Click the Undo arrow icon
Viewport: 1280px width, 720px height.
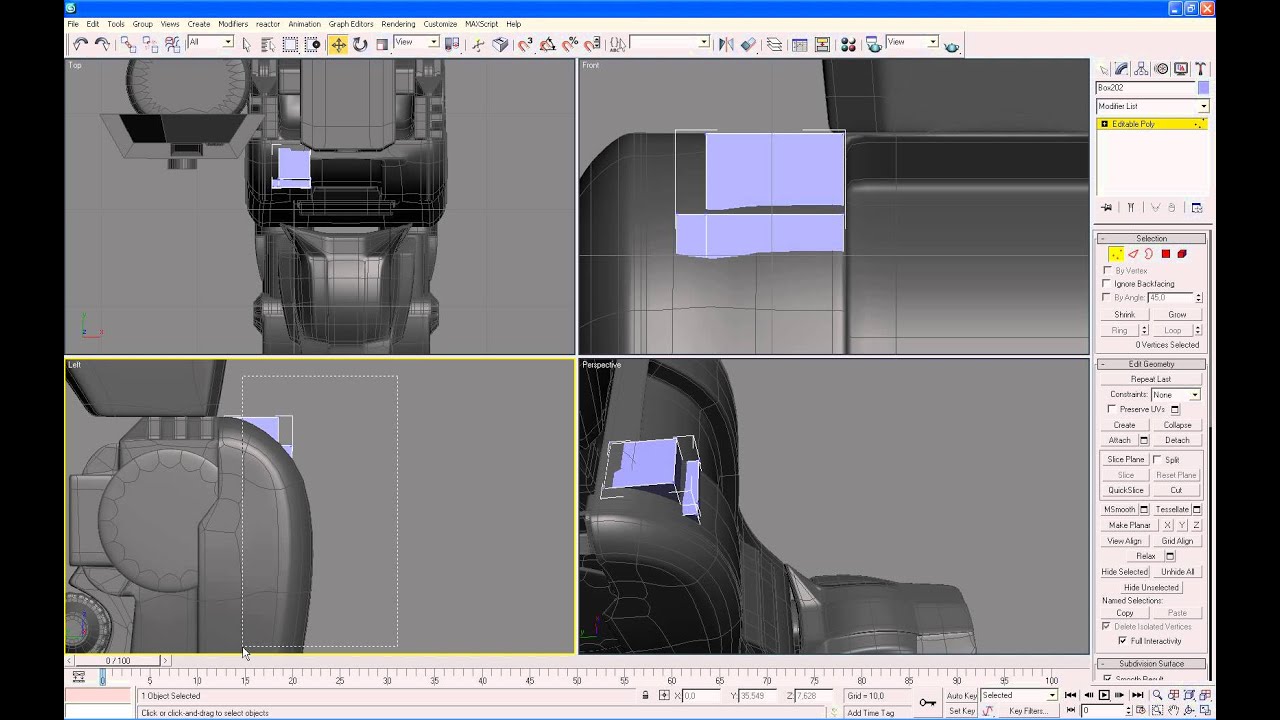(x=80, y=44)
